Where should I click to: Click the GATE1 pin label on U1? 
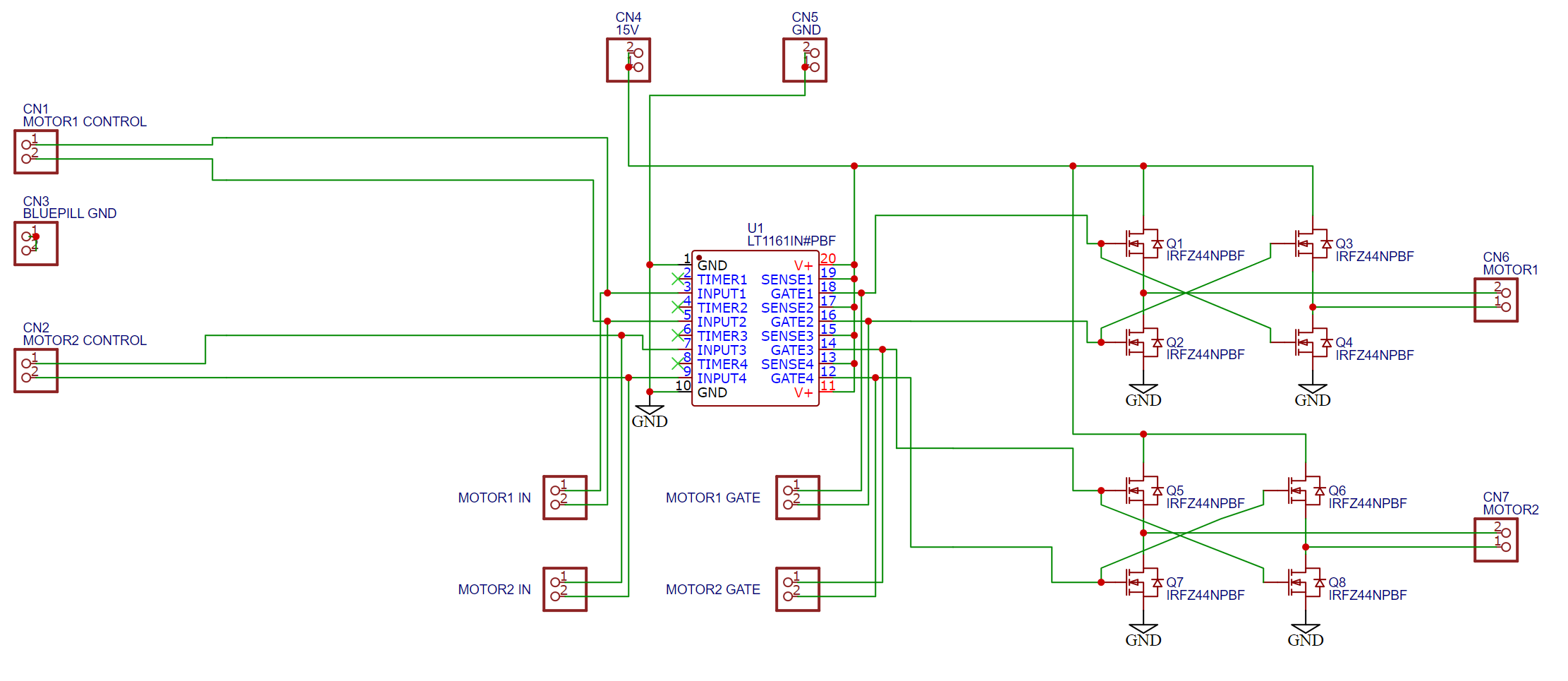coord(791,294)
